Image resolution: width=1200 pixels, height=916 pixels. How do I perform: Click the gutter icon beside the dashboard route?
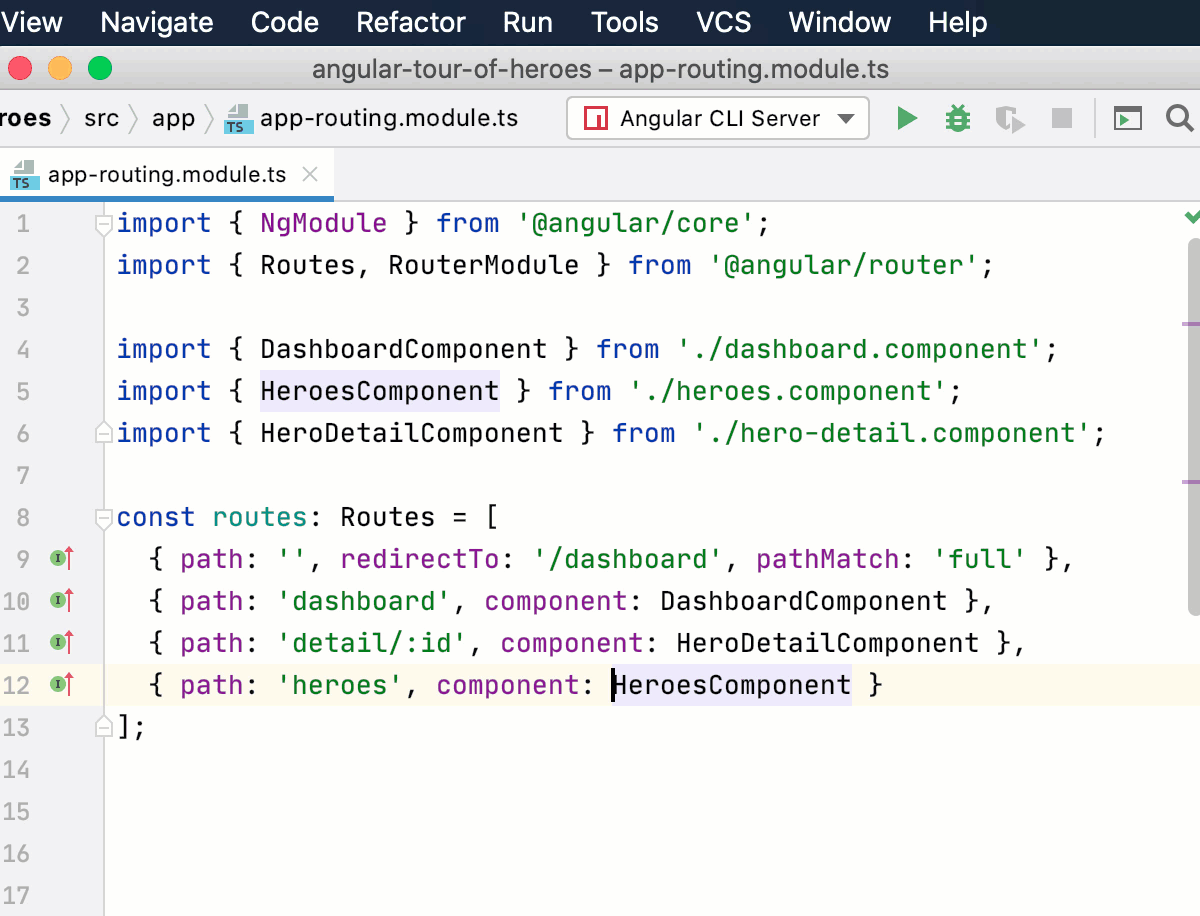click(59, 600)
